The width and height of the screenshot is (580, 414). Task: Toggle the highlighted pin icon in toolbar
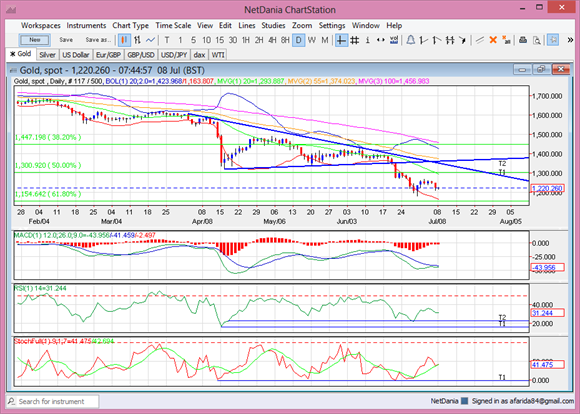tap(553, 40)
